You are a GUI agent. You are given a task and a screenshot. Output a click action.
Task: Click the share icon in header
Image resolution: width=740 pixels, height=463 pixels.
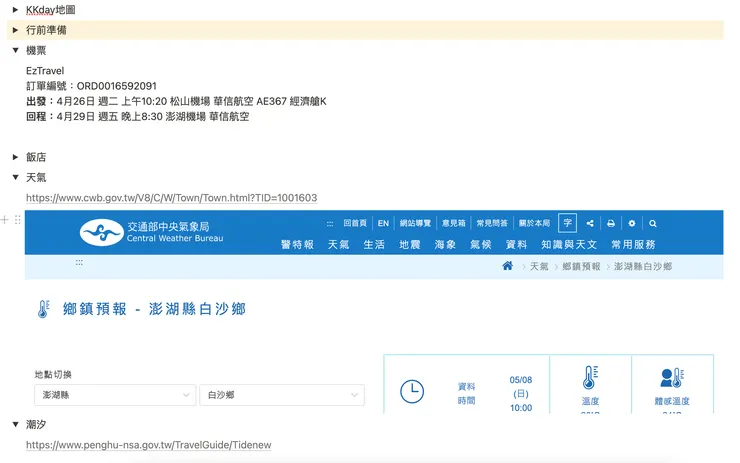click(590, 223)
